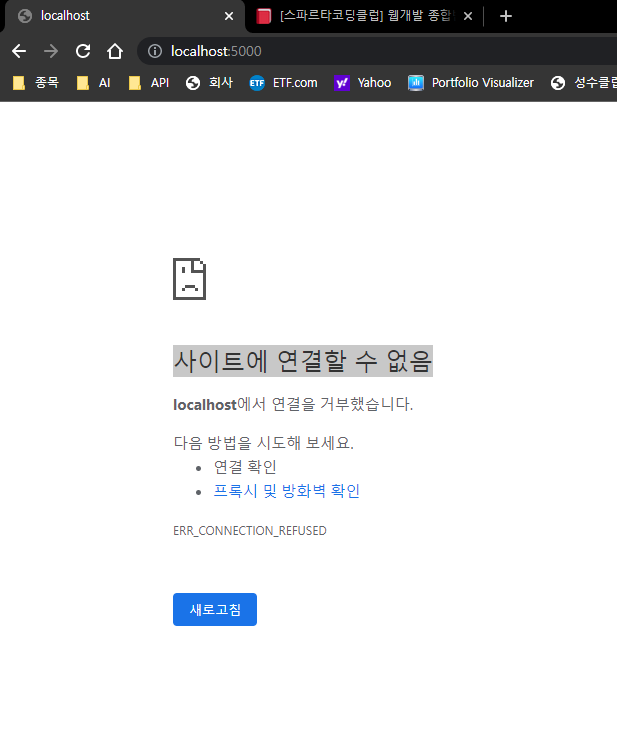Click the localhost에서 연결을 거부했습니다 message
The height and width of the screenshot is (730, 617).
[x=293, y=404]
